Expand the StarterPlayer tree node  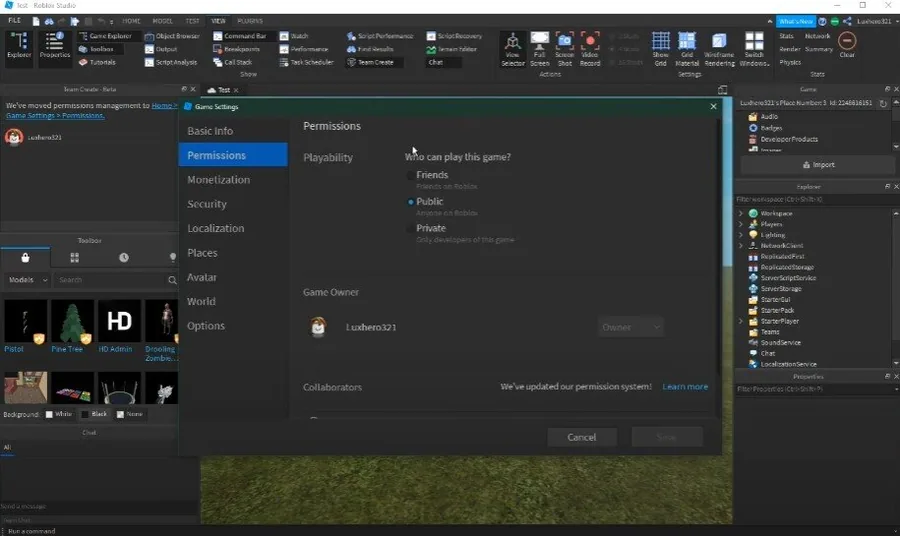coord(740,321)
